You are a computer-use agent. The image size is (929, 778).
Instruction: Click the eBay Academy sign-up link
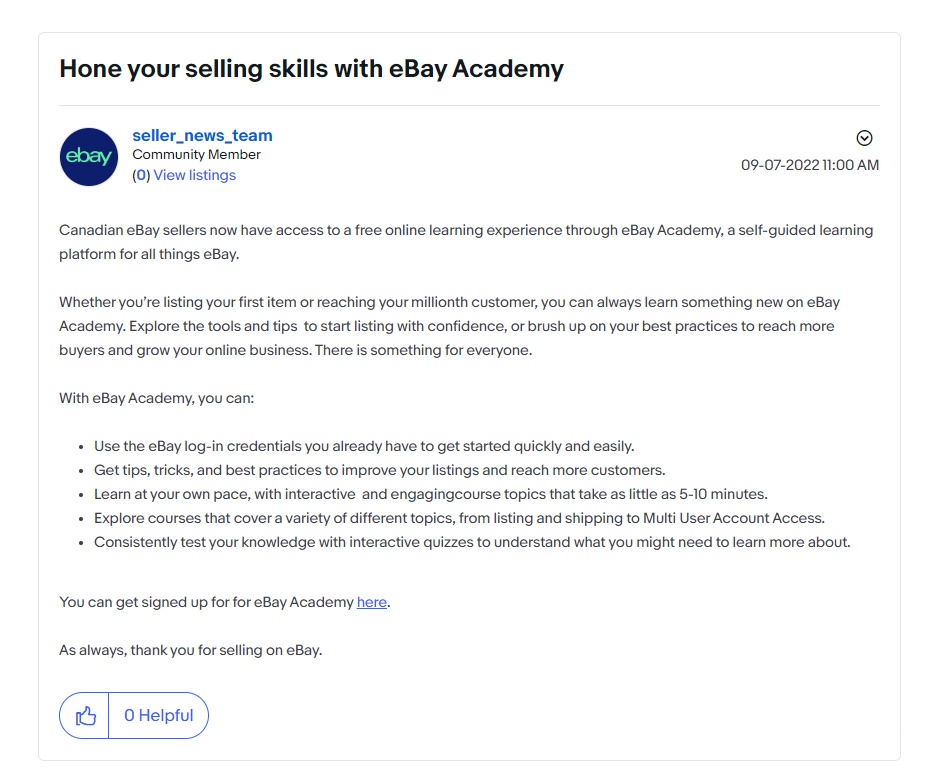click(371, 602)
